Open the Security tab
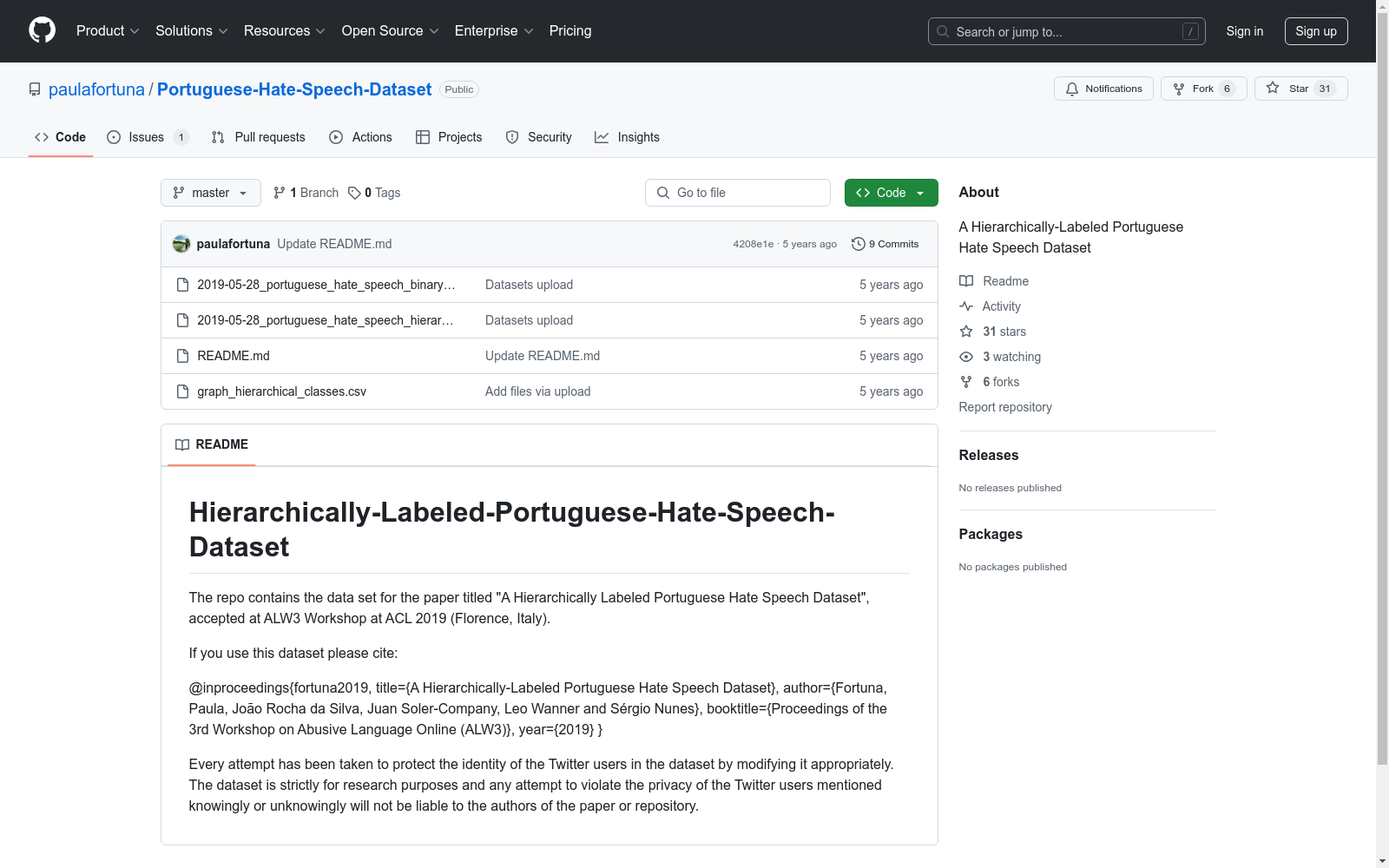 (539, 137)
